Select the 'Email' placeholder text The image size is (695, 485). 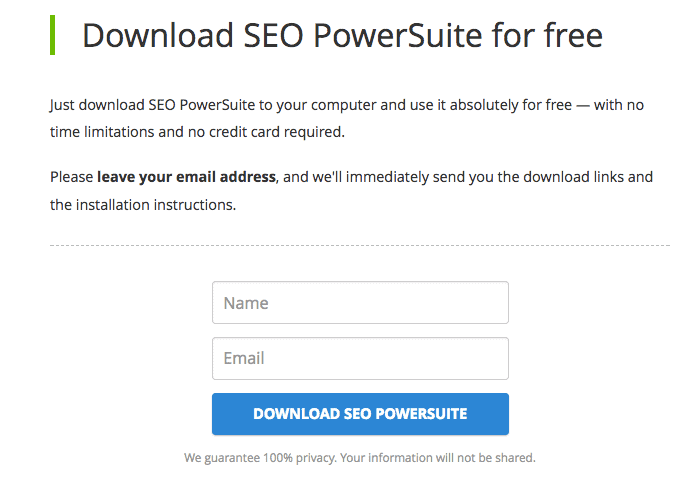tap(243, 359)
